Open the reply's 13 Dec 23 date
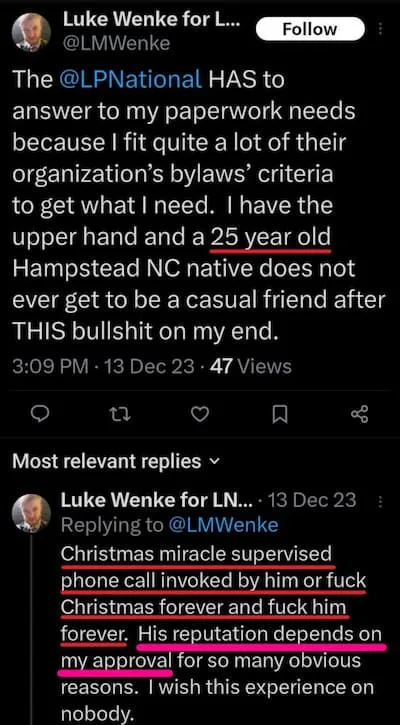 pos(312,500)
